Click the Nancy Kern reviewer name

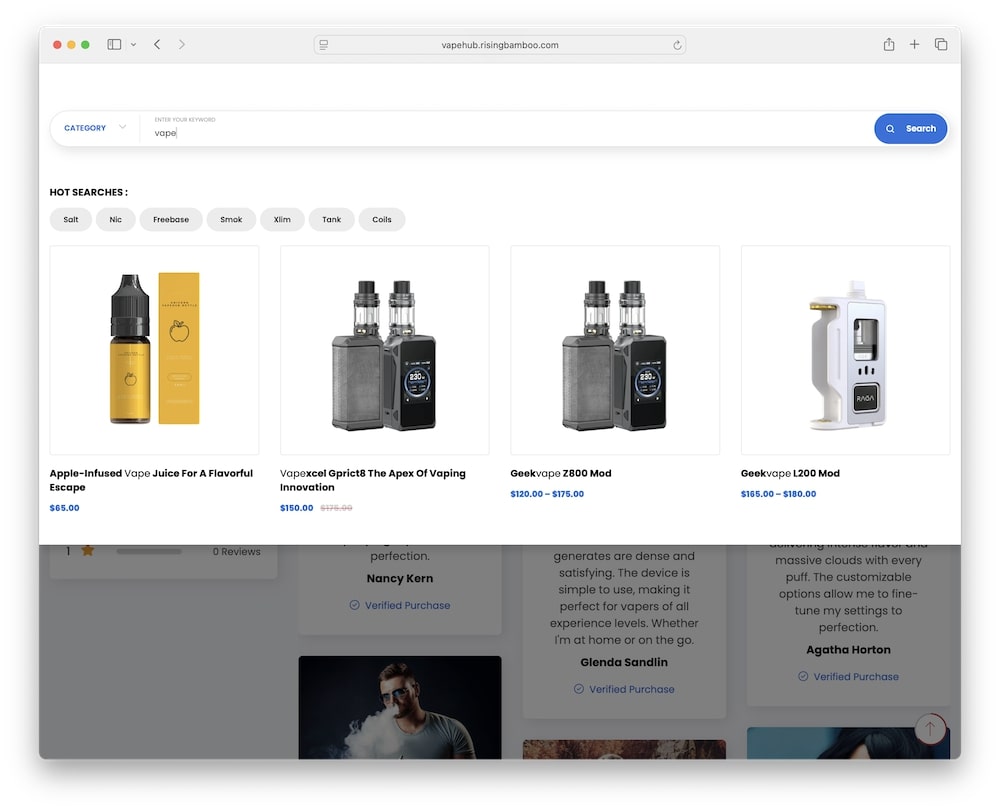coord(400,578)
